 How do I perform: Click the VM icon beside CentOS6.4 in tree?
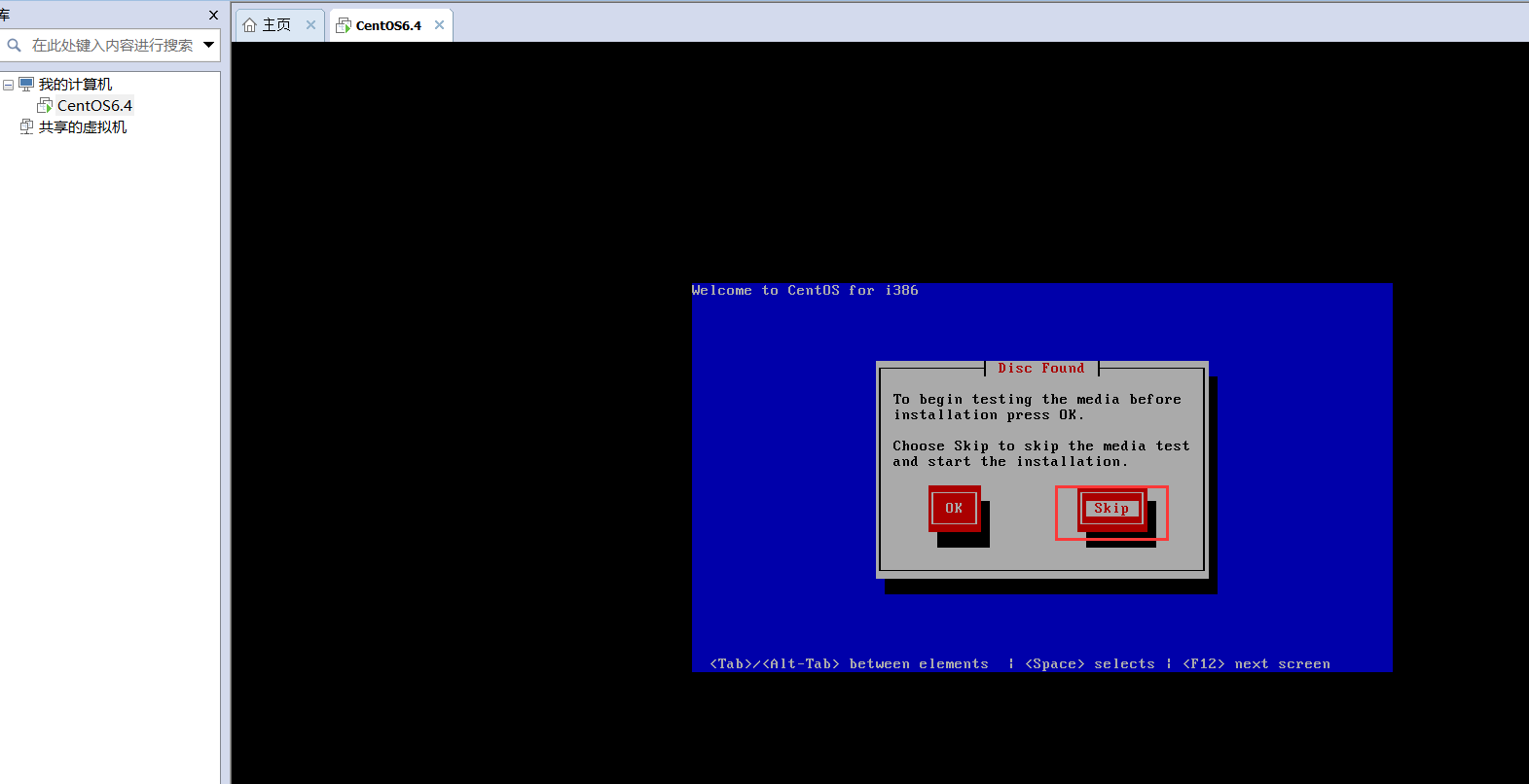point(45,105)
